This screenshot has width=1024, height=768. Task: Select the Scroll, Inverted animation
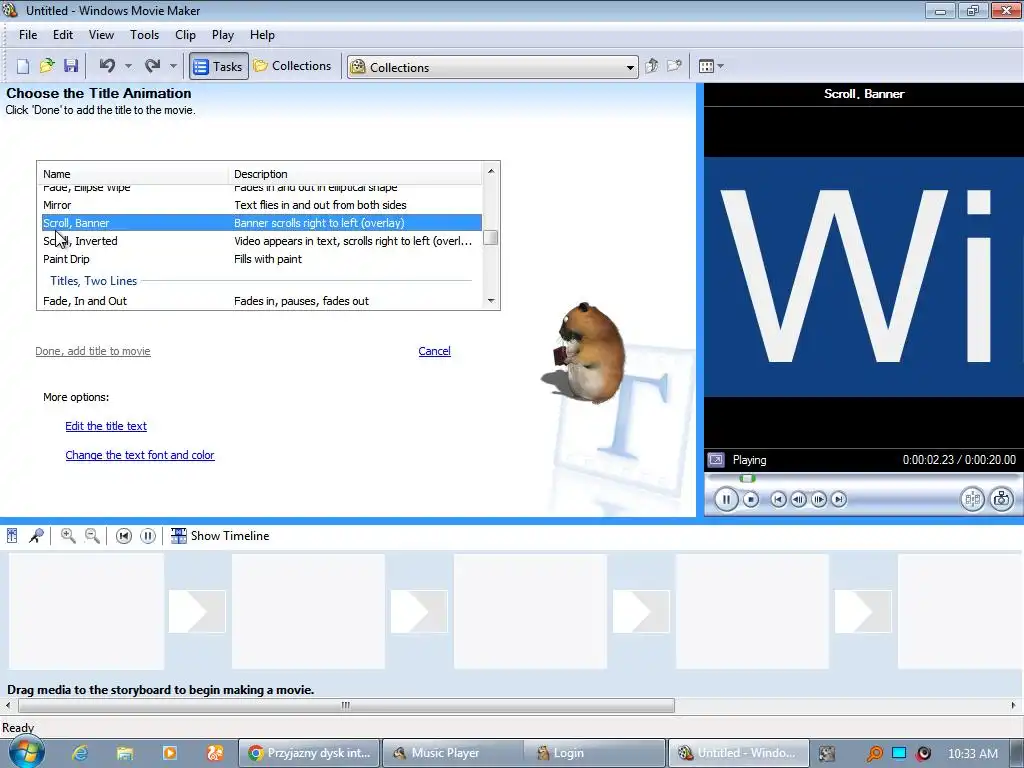point(261,241)
